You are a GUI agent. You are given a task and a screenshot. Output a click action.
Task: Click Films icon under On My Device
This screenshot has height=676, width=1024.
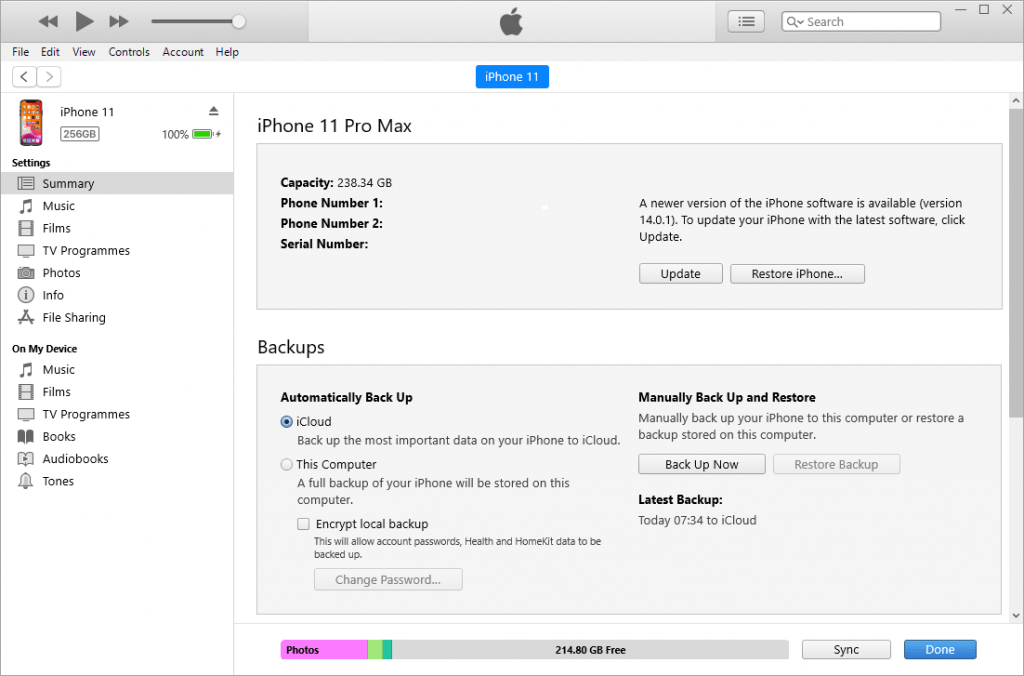(25, 392)
